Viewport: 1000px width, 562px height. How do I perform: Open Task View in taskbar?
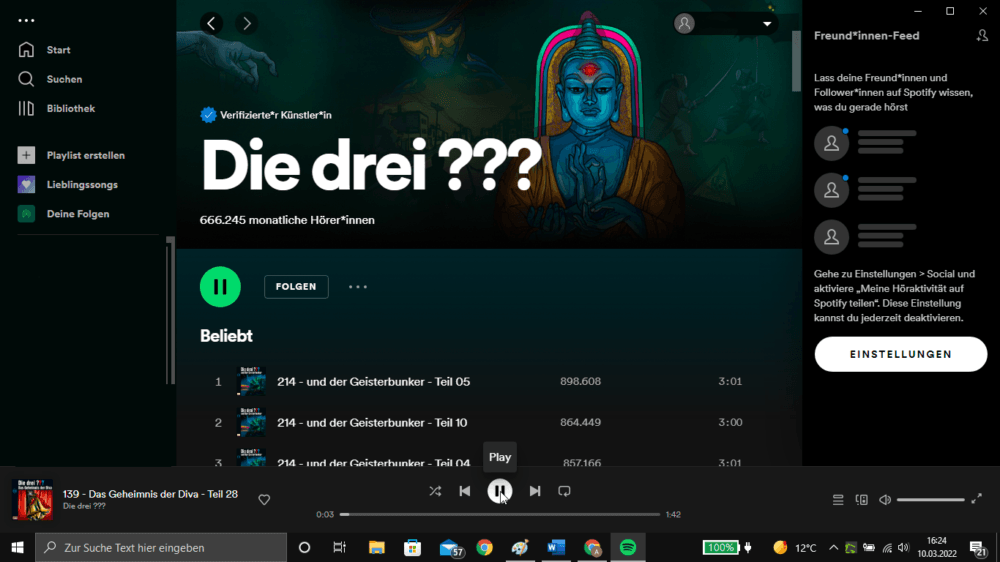pos(339,547)
